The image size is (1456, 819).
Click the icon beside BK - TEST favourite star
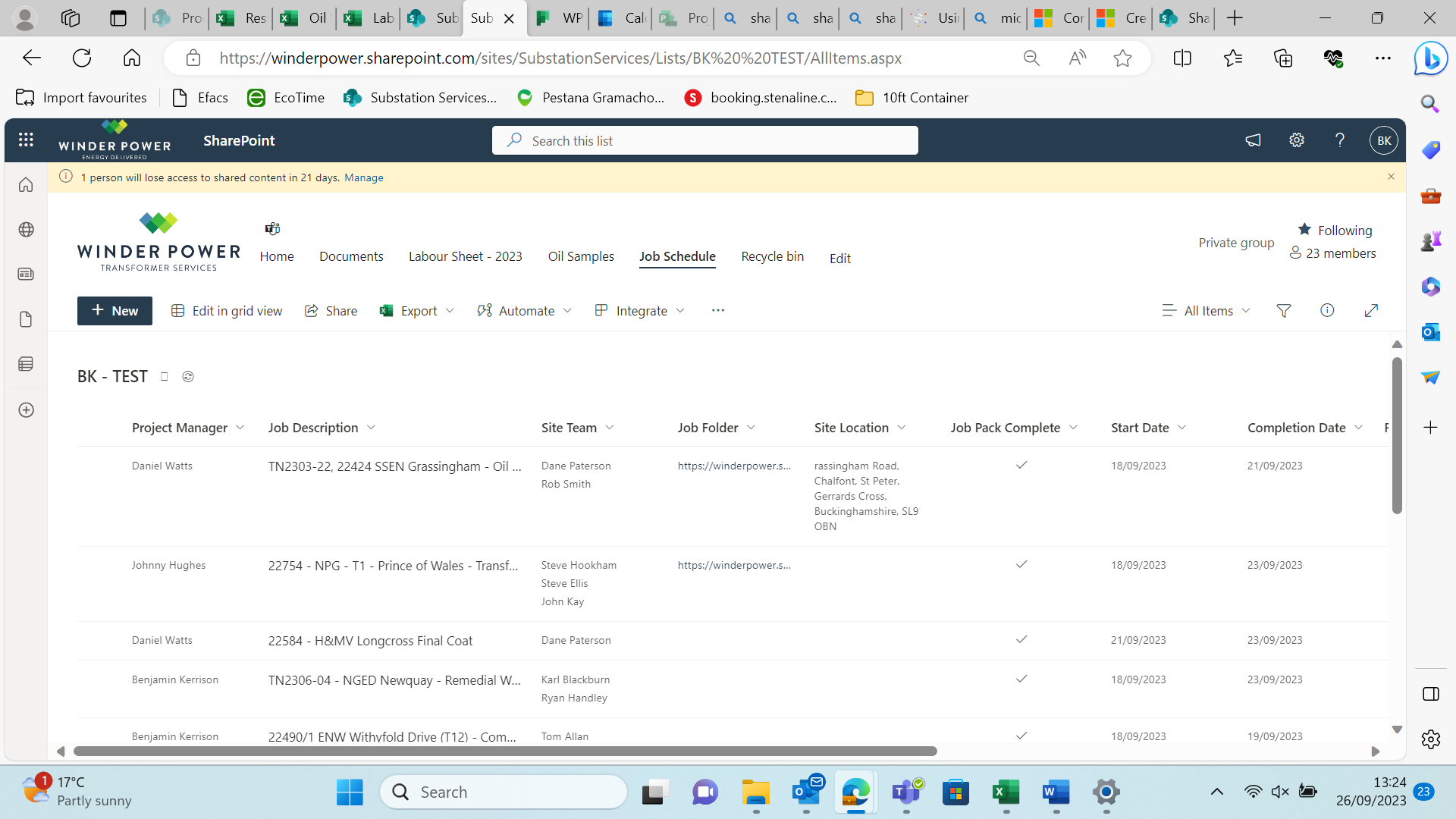188,376
